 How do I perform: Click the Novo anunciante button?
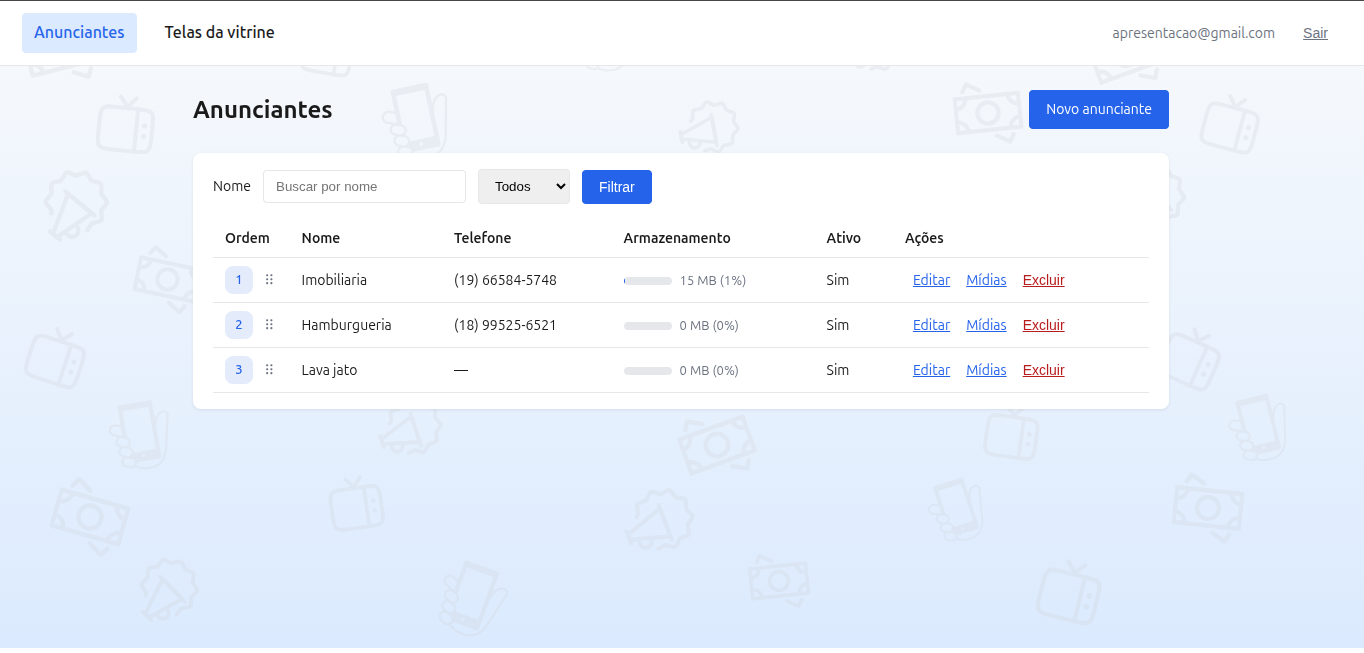point(1098,109)
